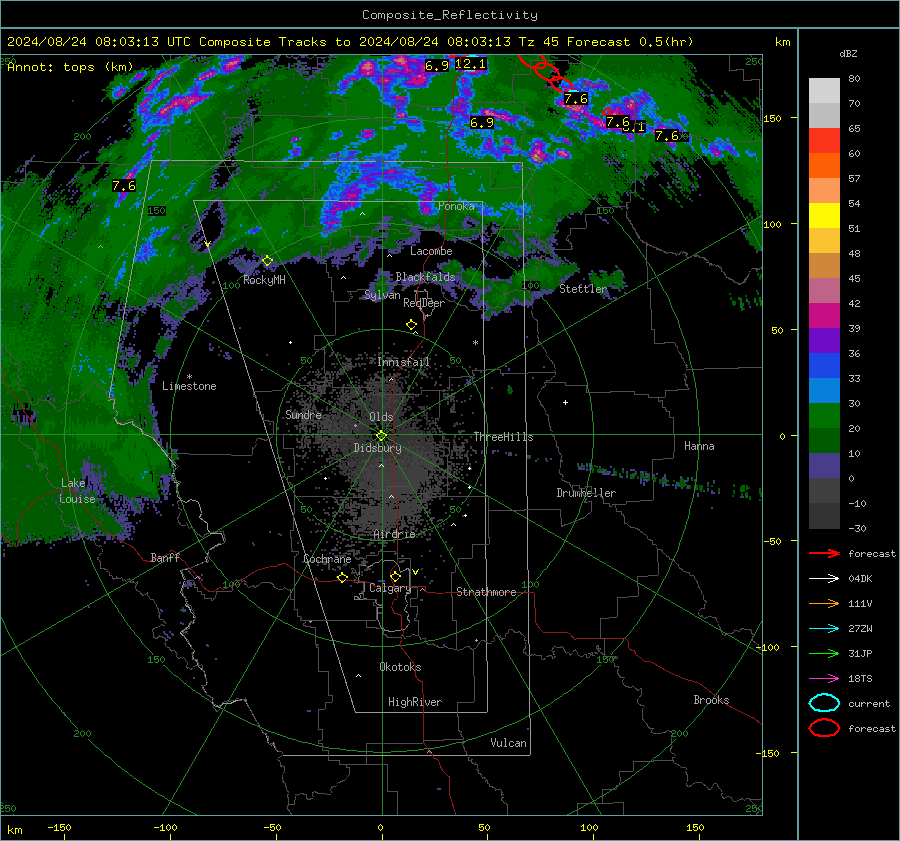
Task: Click the Vulcan city label
Action: tap(508, 743)
